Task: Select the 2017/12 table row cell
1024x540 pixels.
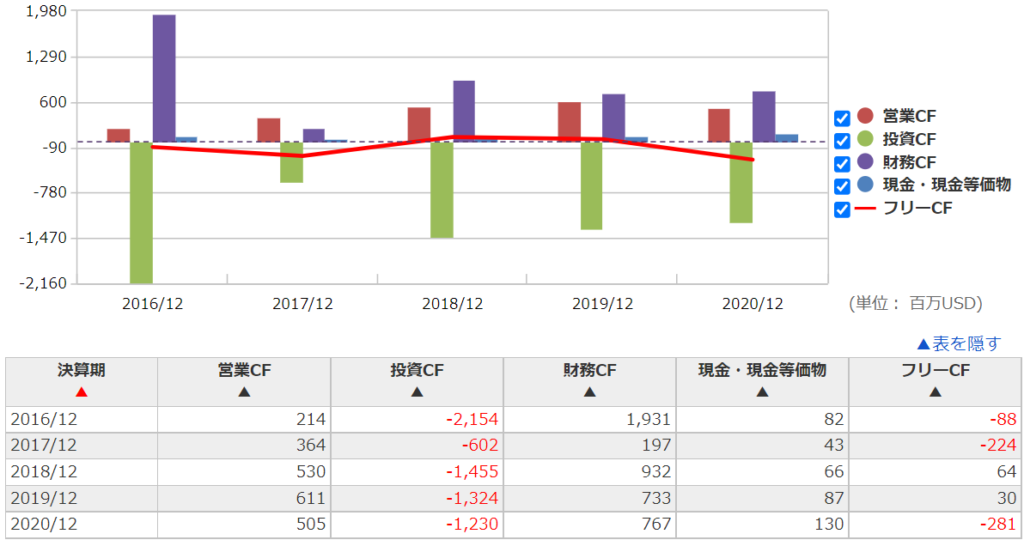Action: tap(81, 445)
